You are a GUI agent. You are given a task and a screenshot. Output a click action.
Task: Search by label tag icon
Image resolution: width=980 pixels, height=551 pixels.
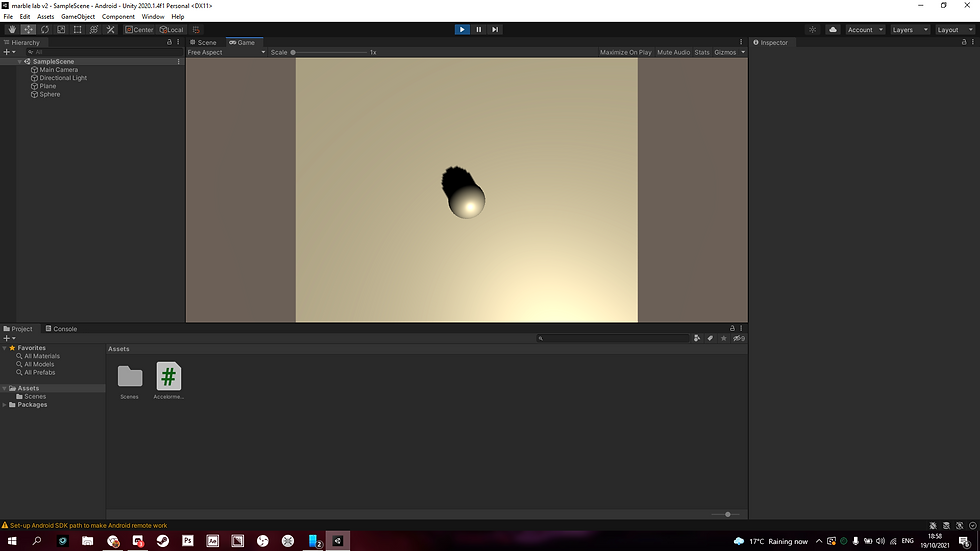tap(710, 338)
